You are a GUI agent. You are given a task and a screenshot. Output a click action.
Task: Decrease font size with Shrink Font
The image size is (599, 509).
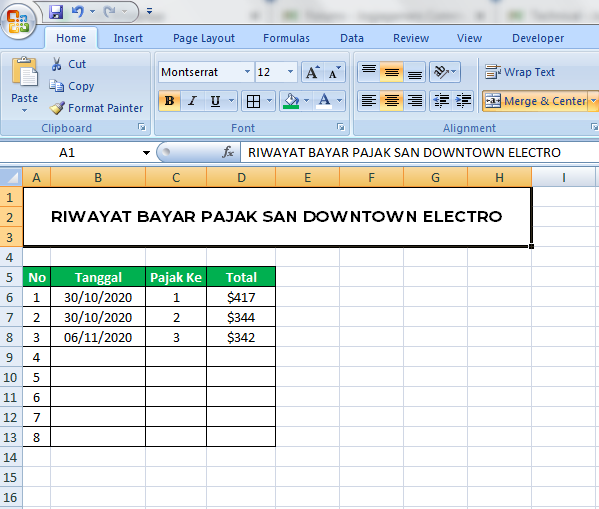pos(334,72)
